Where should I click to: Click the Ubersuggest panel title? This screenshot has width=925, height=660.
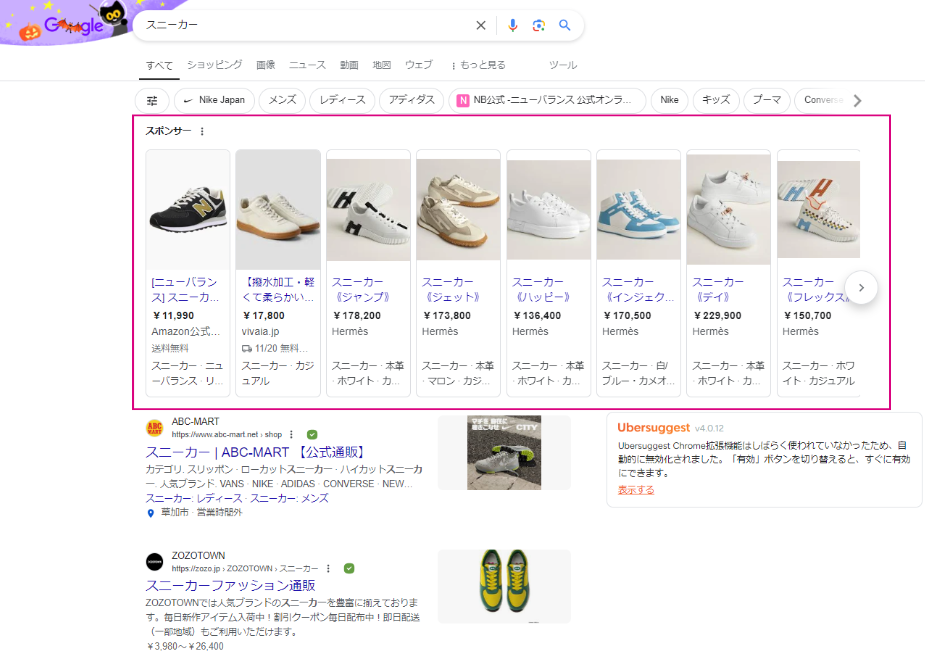click(x=653, y=428)
